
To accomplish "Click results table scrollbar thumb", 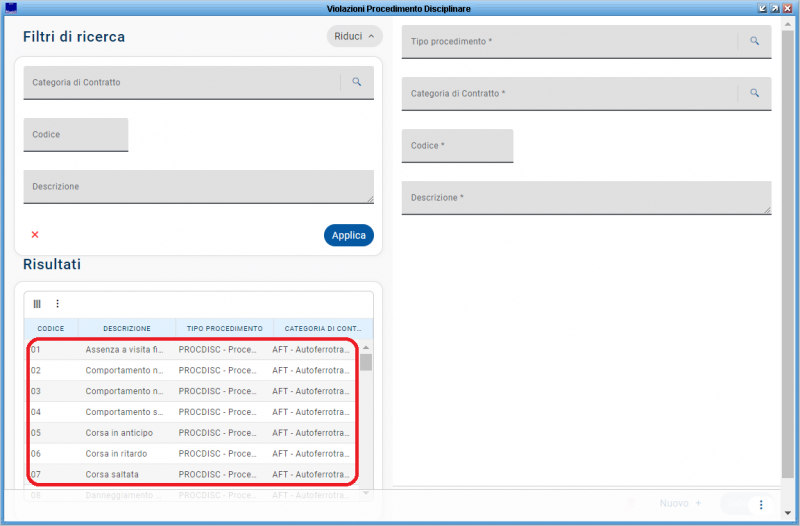I will [366, 362].
